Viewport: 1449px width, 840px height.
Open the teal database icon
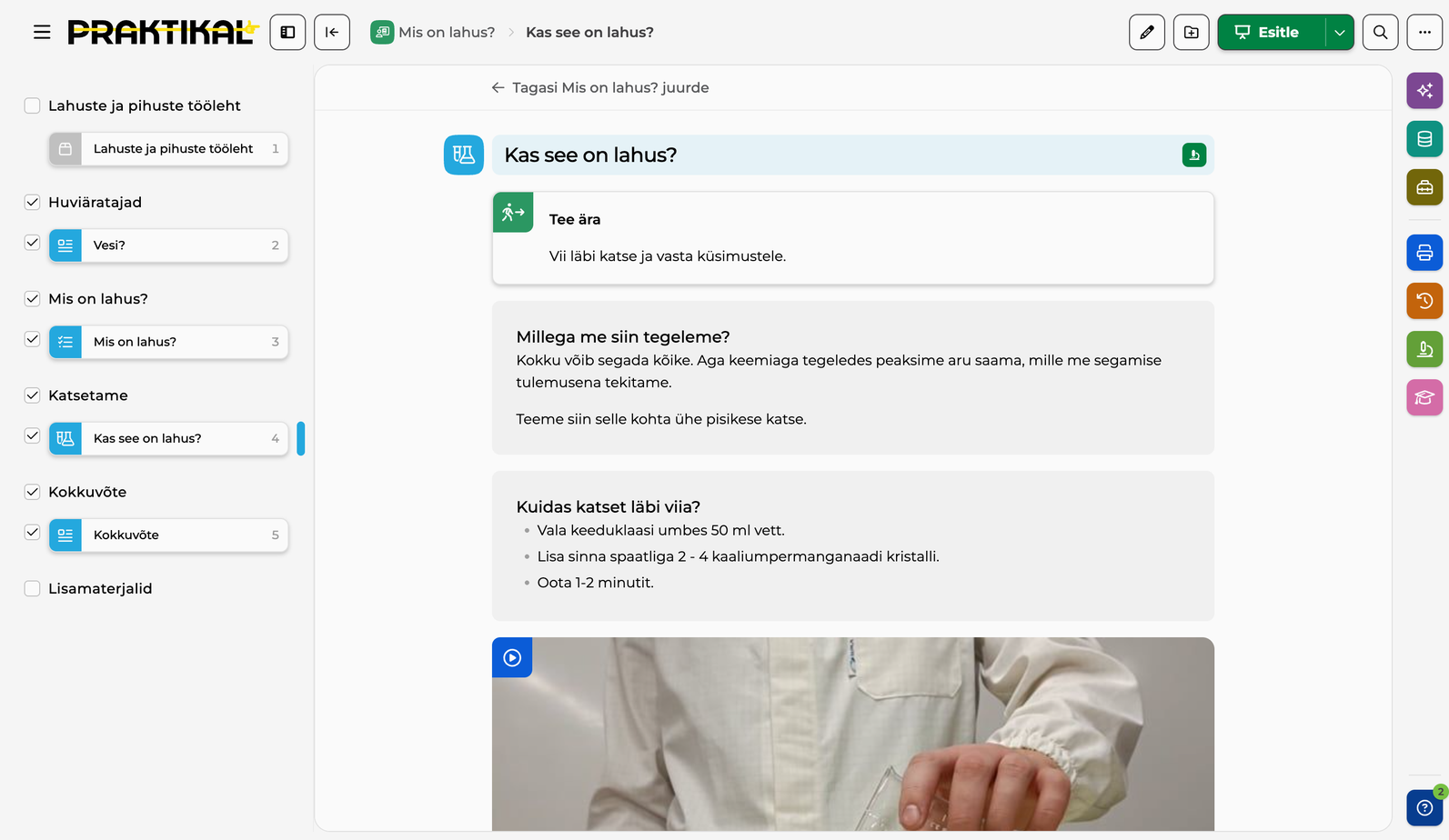point(1424,139)
